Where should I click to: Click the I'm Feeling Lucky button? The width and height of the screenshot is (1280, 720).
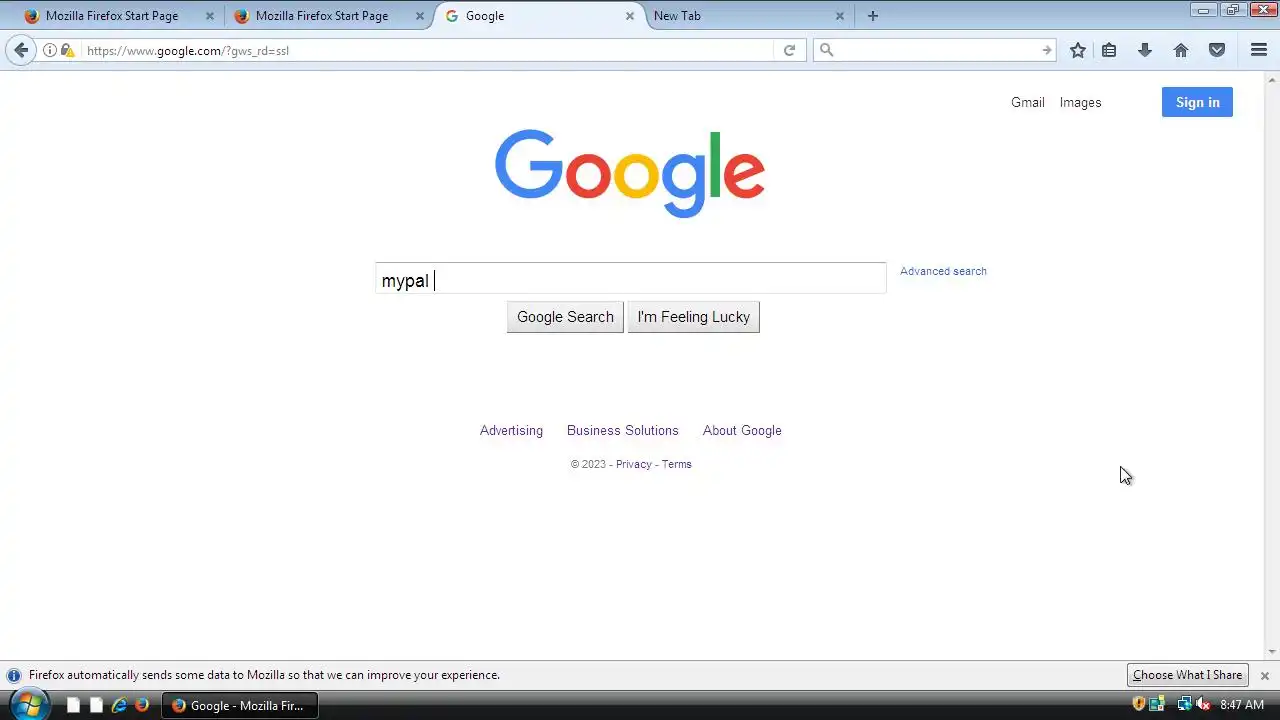(693, 317)
